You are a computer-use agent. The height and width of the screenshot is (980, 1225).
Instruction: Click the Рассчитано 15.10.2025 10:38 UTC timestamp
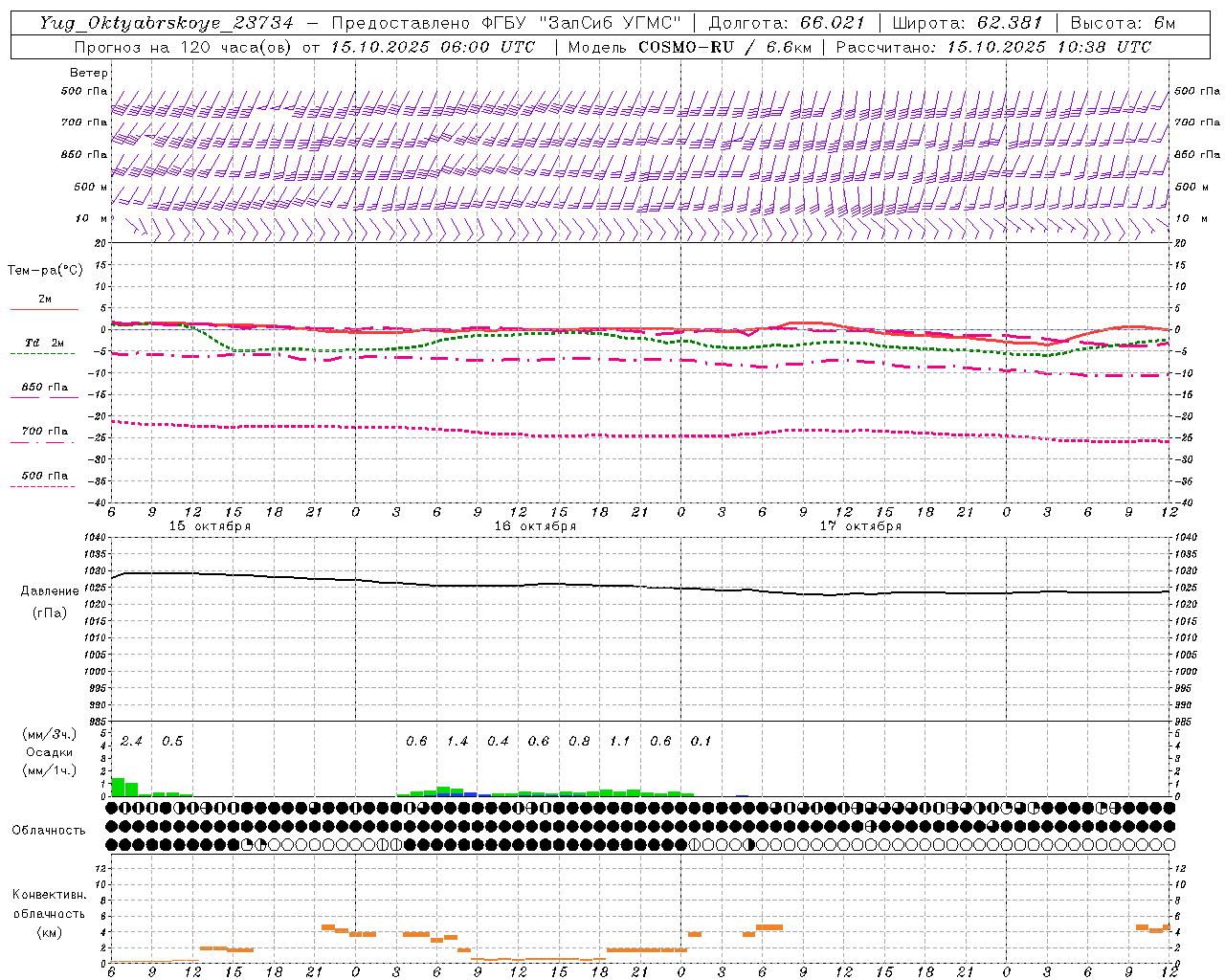click(x=993, y=47)
